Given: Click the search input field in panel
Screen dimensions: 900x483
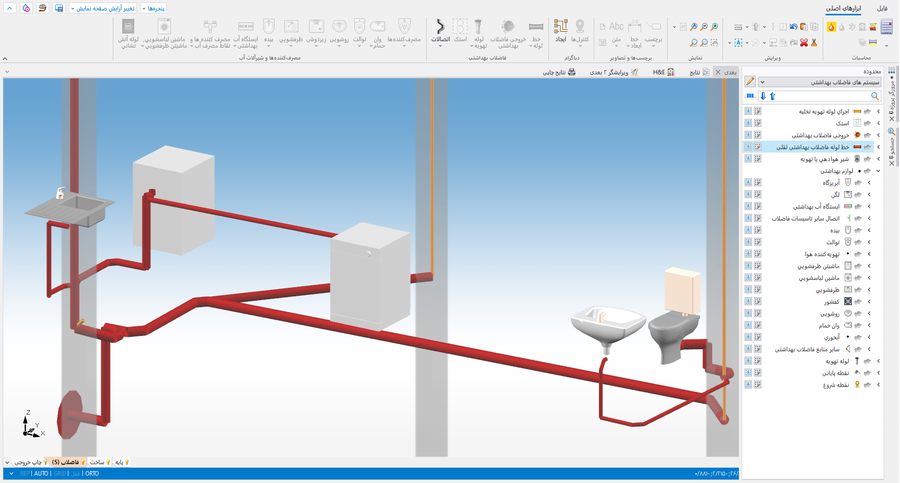Looking at the screenshot, I should click(820, 96).
